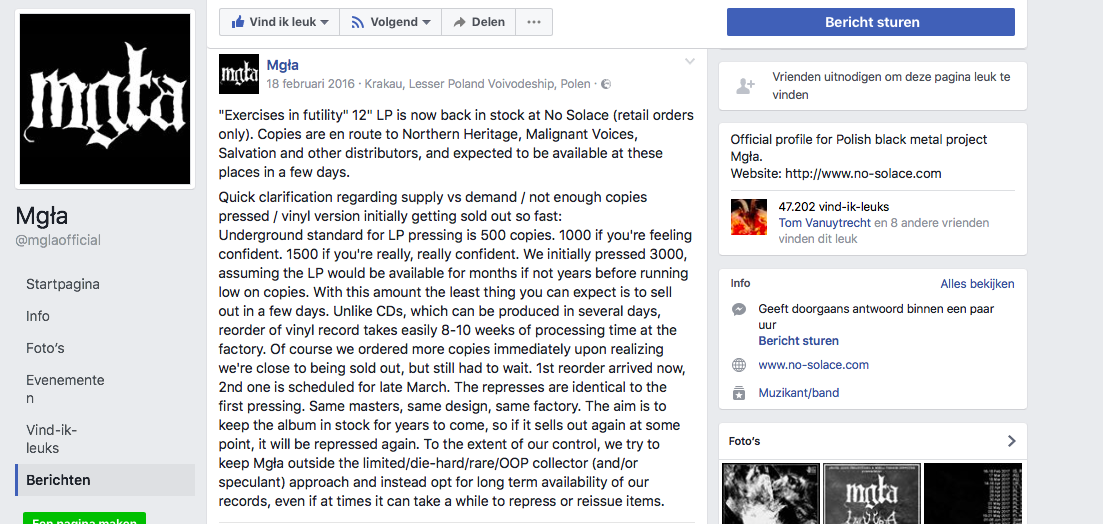The height and width of the screenshot is (524, 1103).
Task: Expand the post options chevron
Action: click(x=689, y=62)
